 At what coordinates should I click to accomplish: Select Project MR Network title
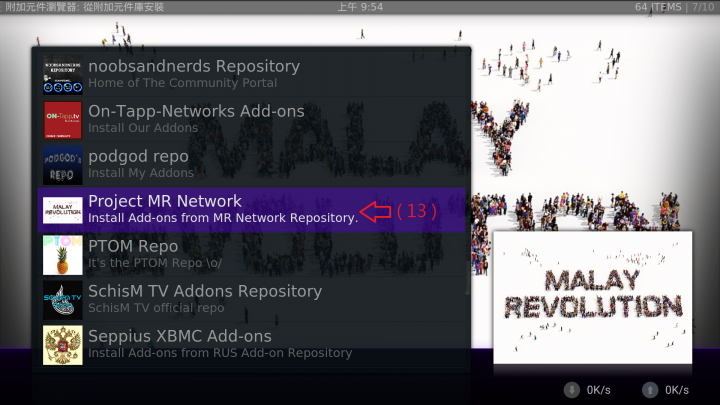pyautogui.click(x=164, y=201)
